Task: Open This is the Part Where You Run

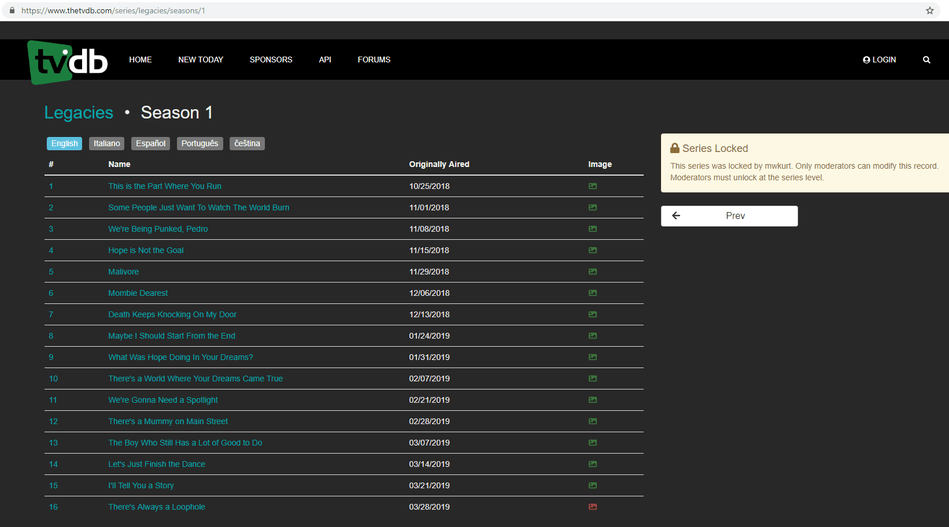Action: click(x=165, y=186)
